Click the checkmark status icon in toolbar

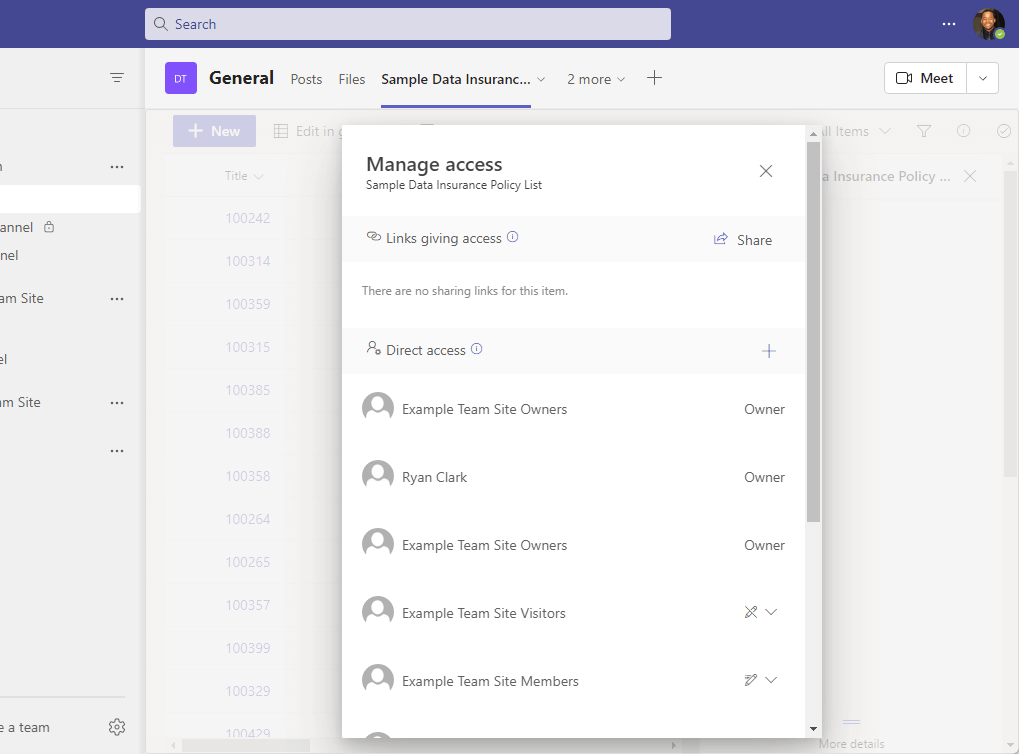tap(1003, 131)
